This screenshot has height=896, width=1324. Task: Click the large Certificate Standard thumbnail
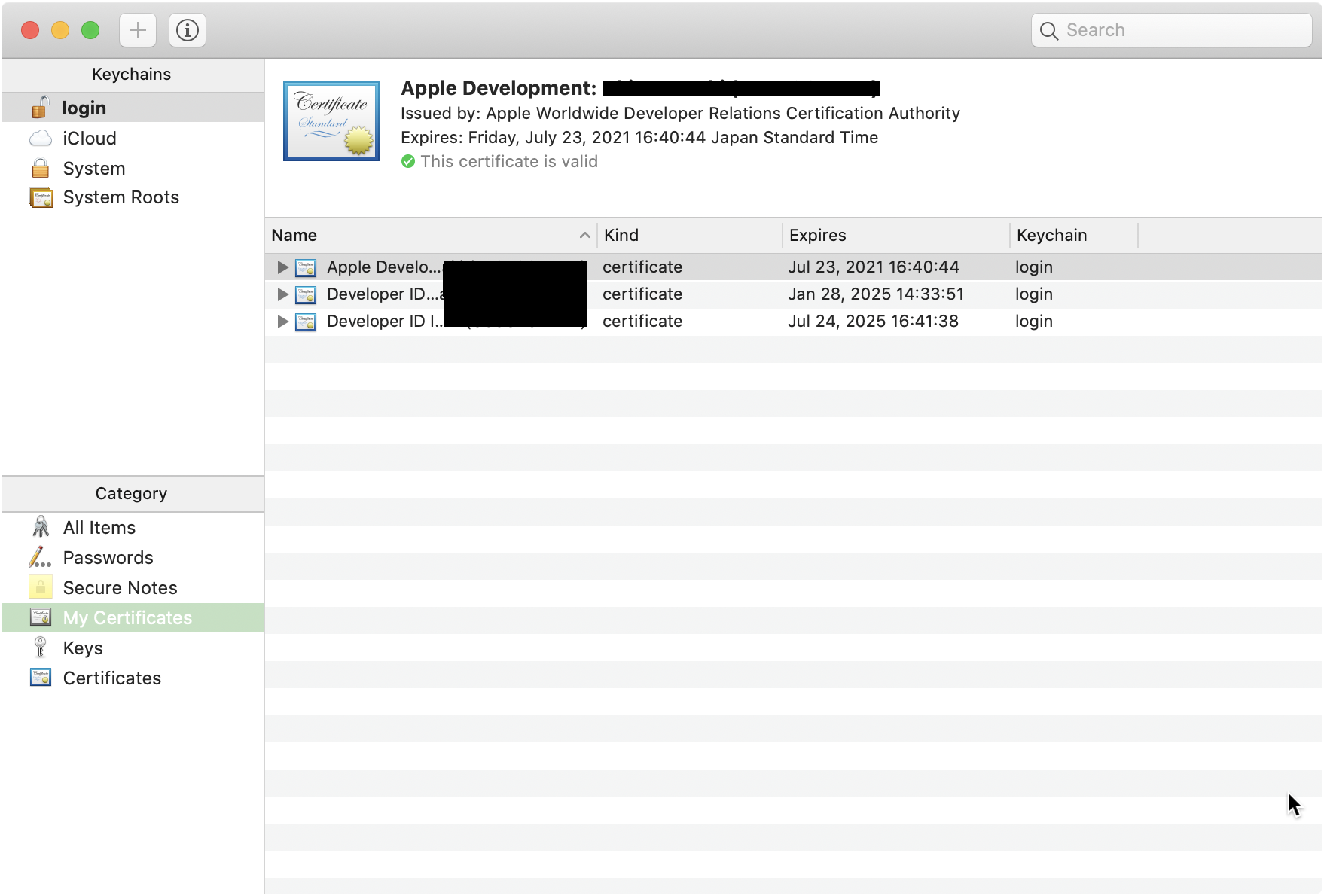(331, 121)
